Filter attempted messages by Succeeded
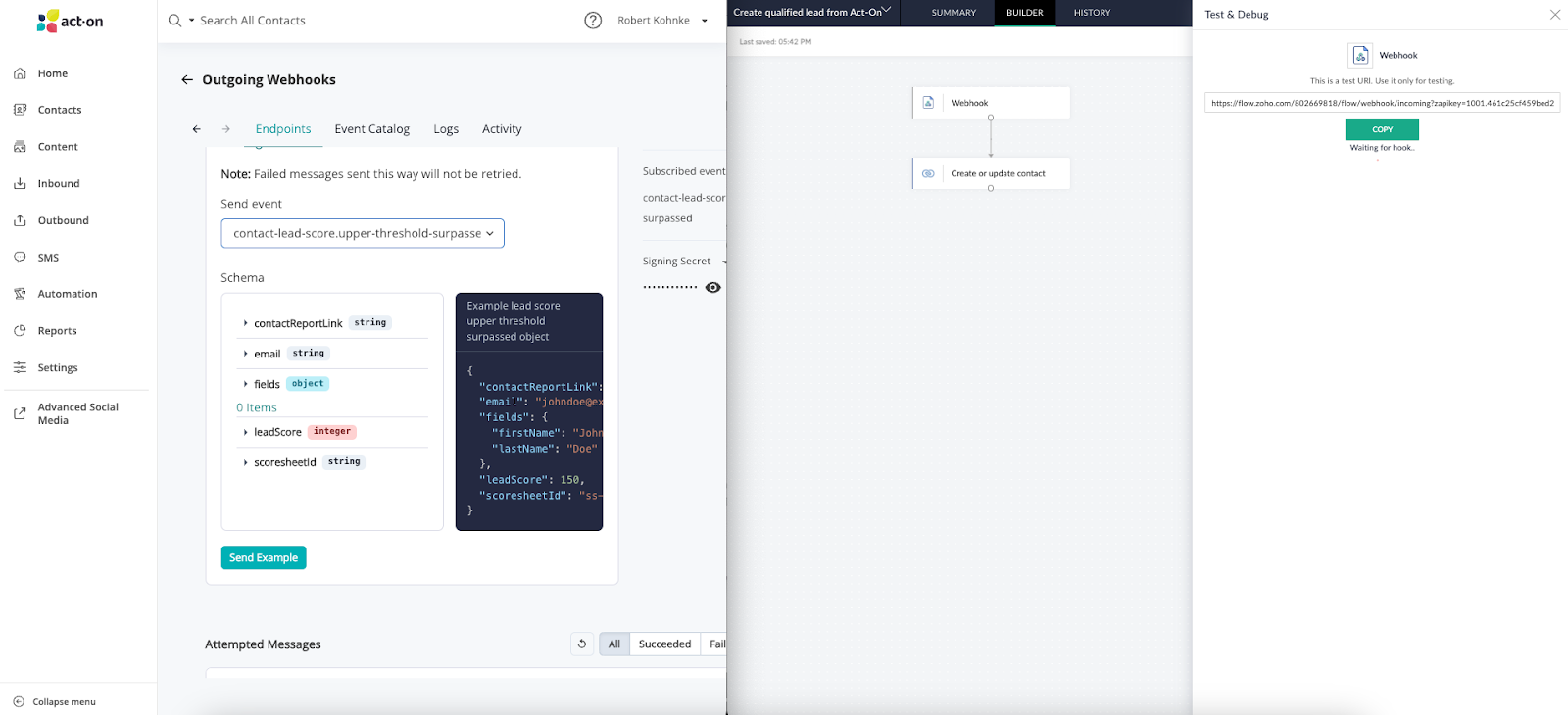 (x=664, y=643)
